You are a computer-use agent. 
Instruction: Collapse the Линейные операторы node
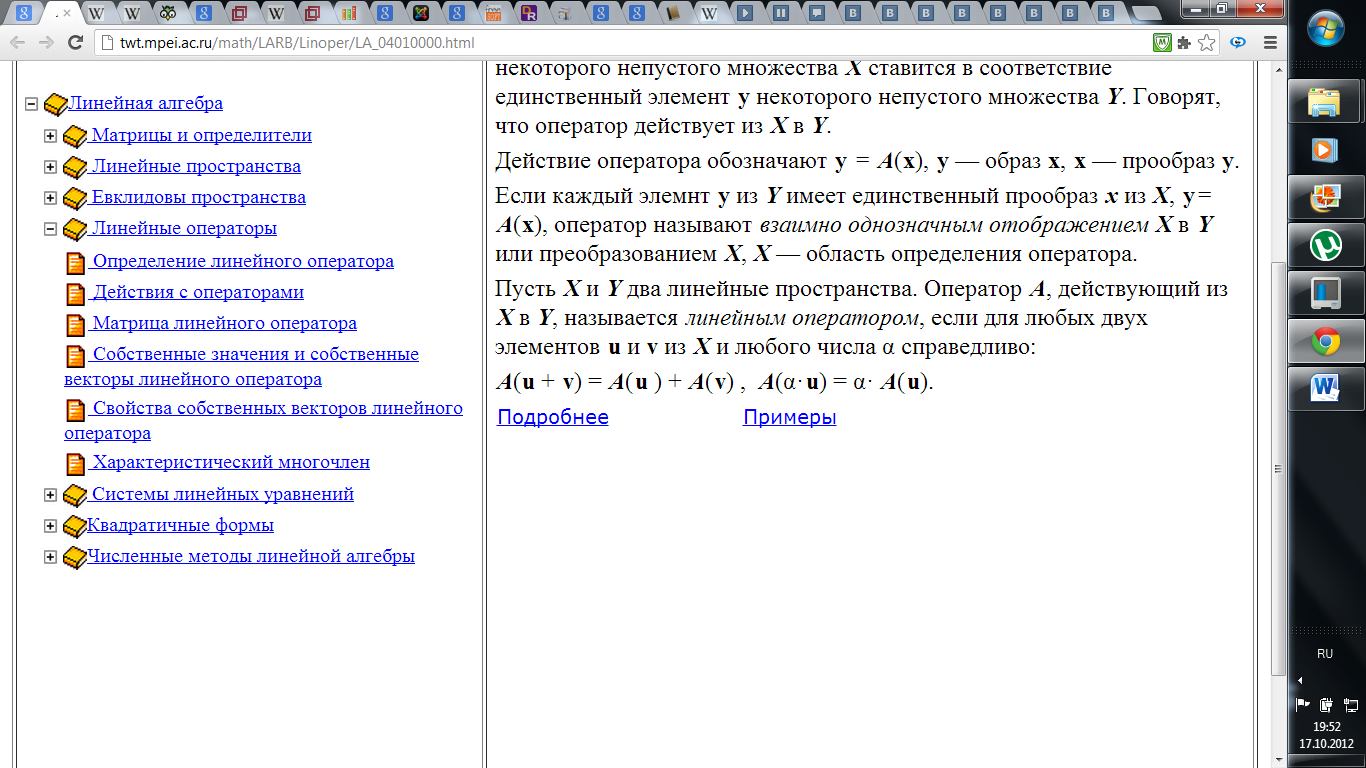coord(50,229)
